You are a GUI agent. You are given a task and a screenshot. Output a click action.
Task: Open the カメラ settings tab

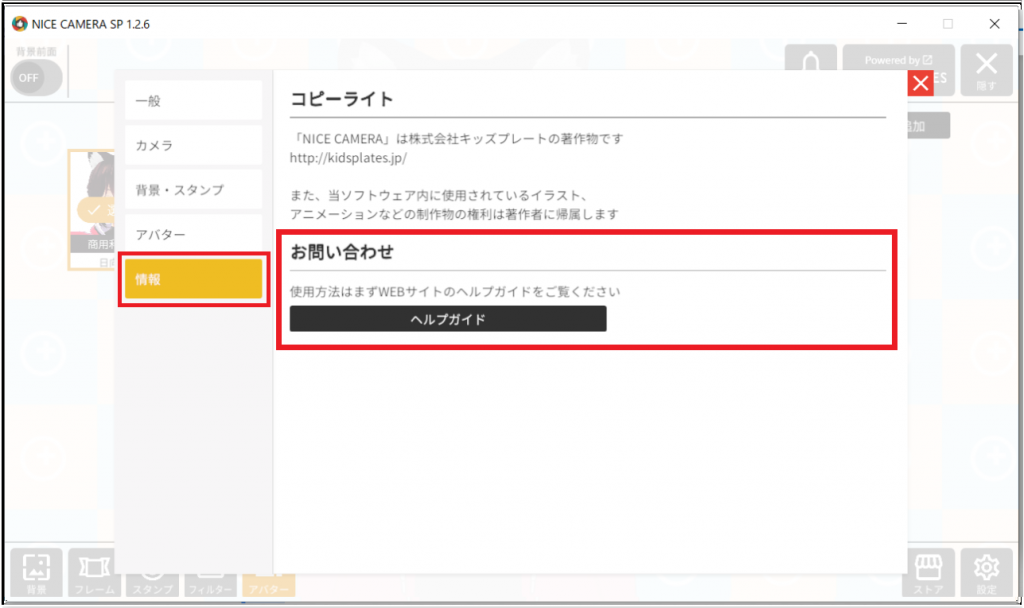(193, 145)
